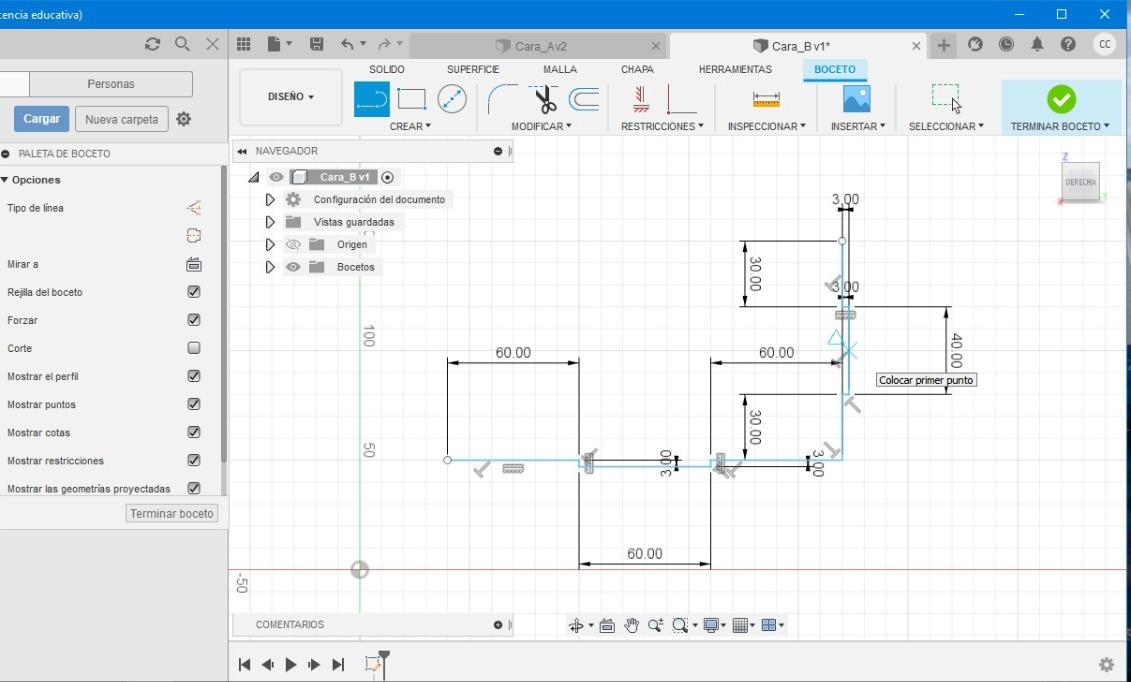Search in the data panel
This screenshot has height=682, width=1131.
pos(182,45)
